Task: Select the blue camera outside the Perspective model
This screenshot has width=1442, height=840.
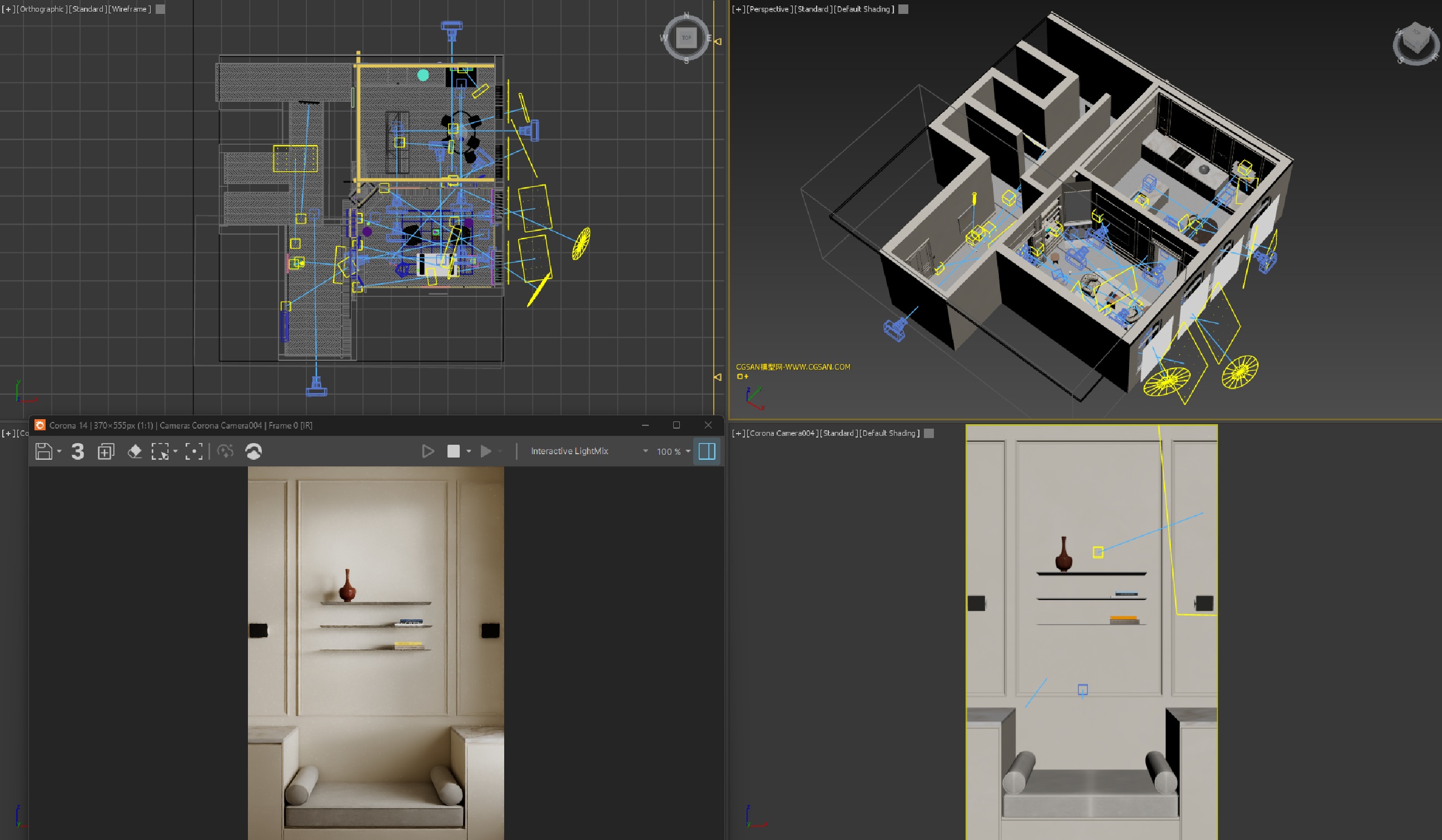Action: point(896,329)
